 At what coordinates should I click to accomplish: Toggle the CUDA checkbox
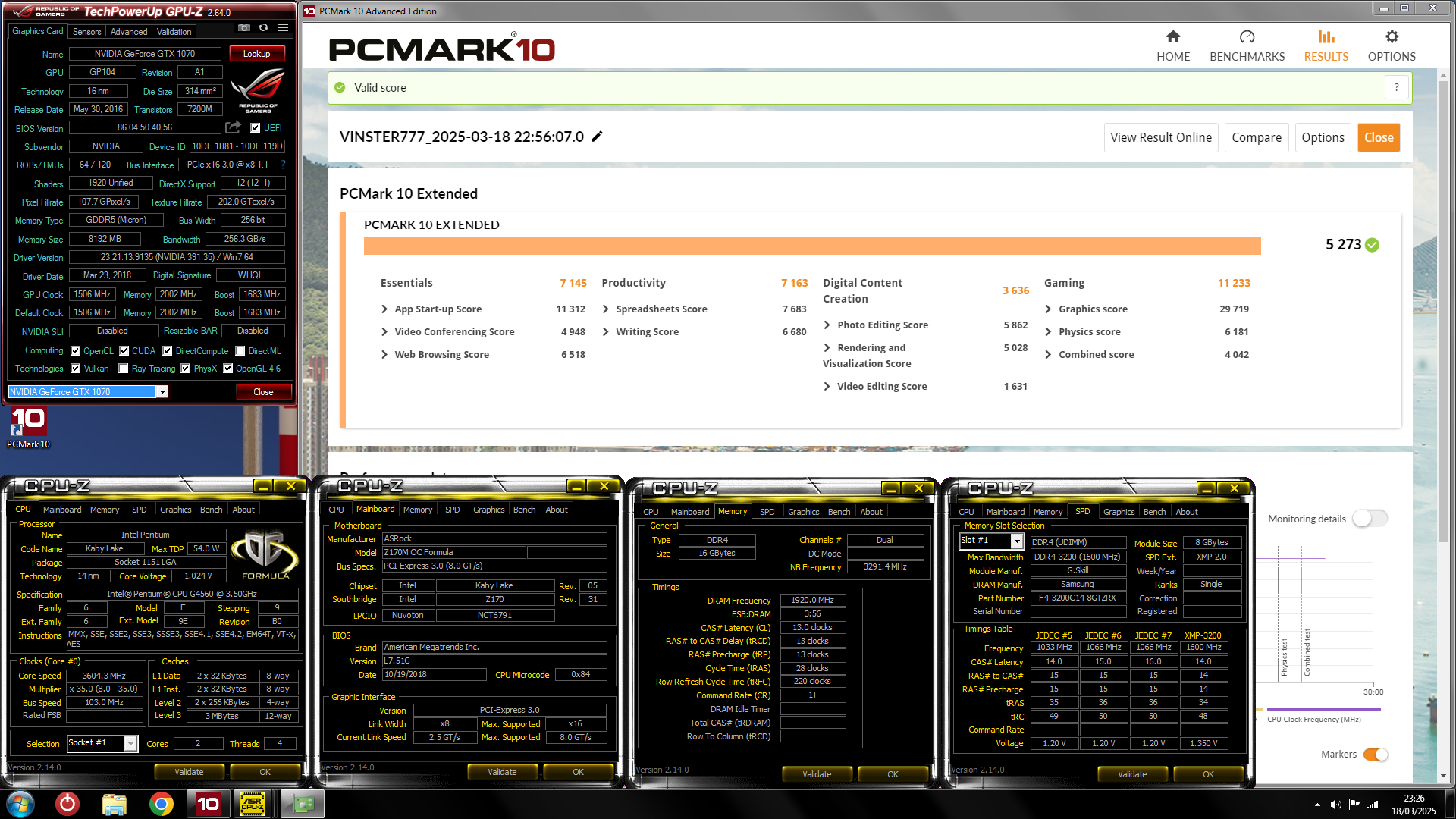pyautogui.click(x=124, y=351)
